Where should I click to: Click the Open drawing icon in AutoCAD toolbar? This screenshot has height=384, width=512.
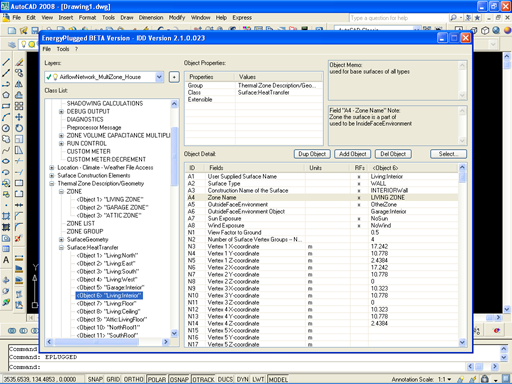point(23,31)
